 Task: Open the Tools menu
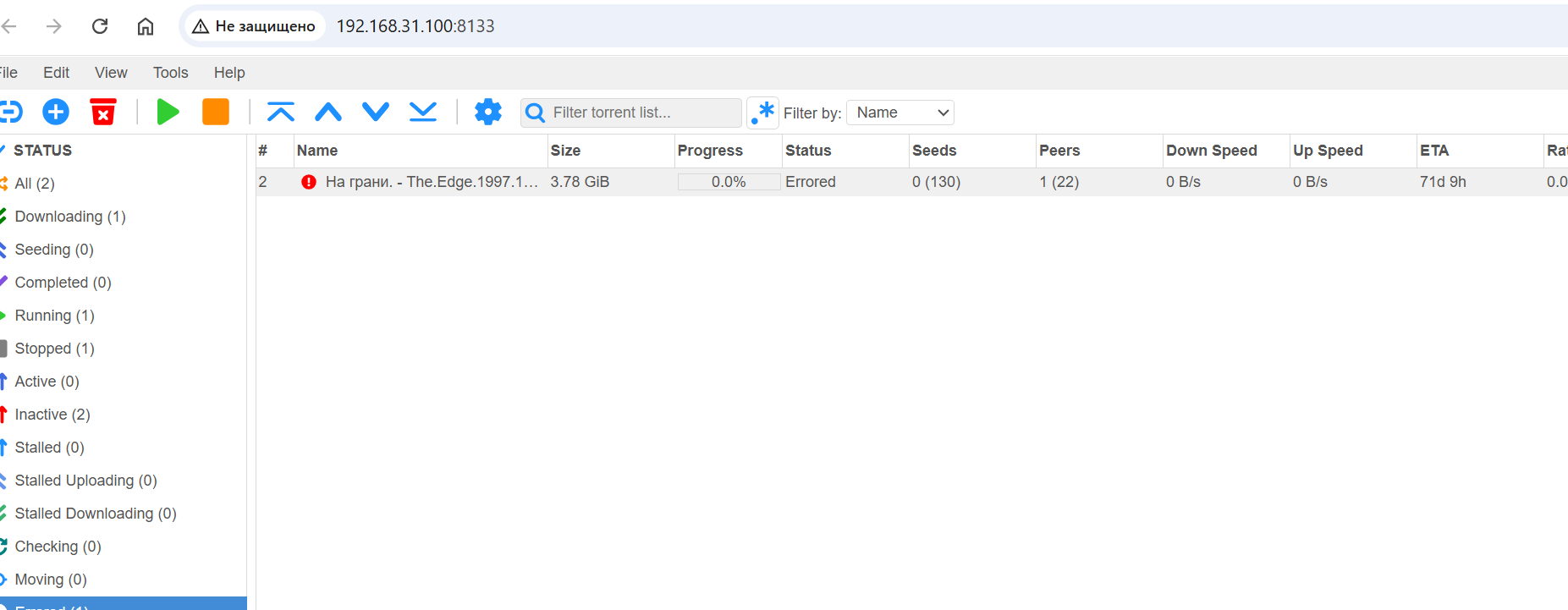[x=170, y=73]
